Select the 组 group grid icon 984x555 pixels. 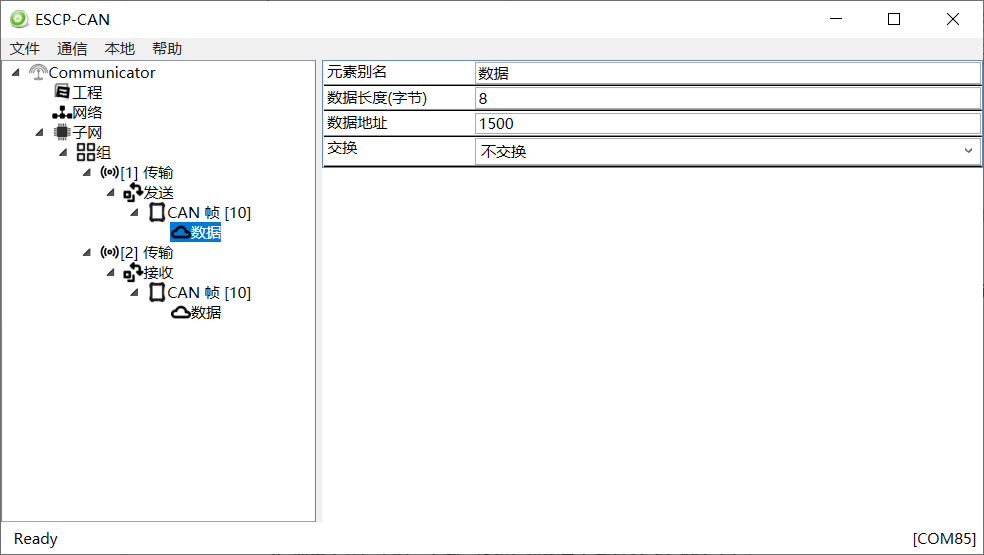(86, 152)
